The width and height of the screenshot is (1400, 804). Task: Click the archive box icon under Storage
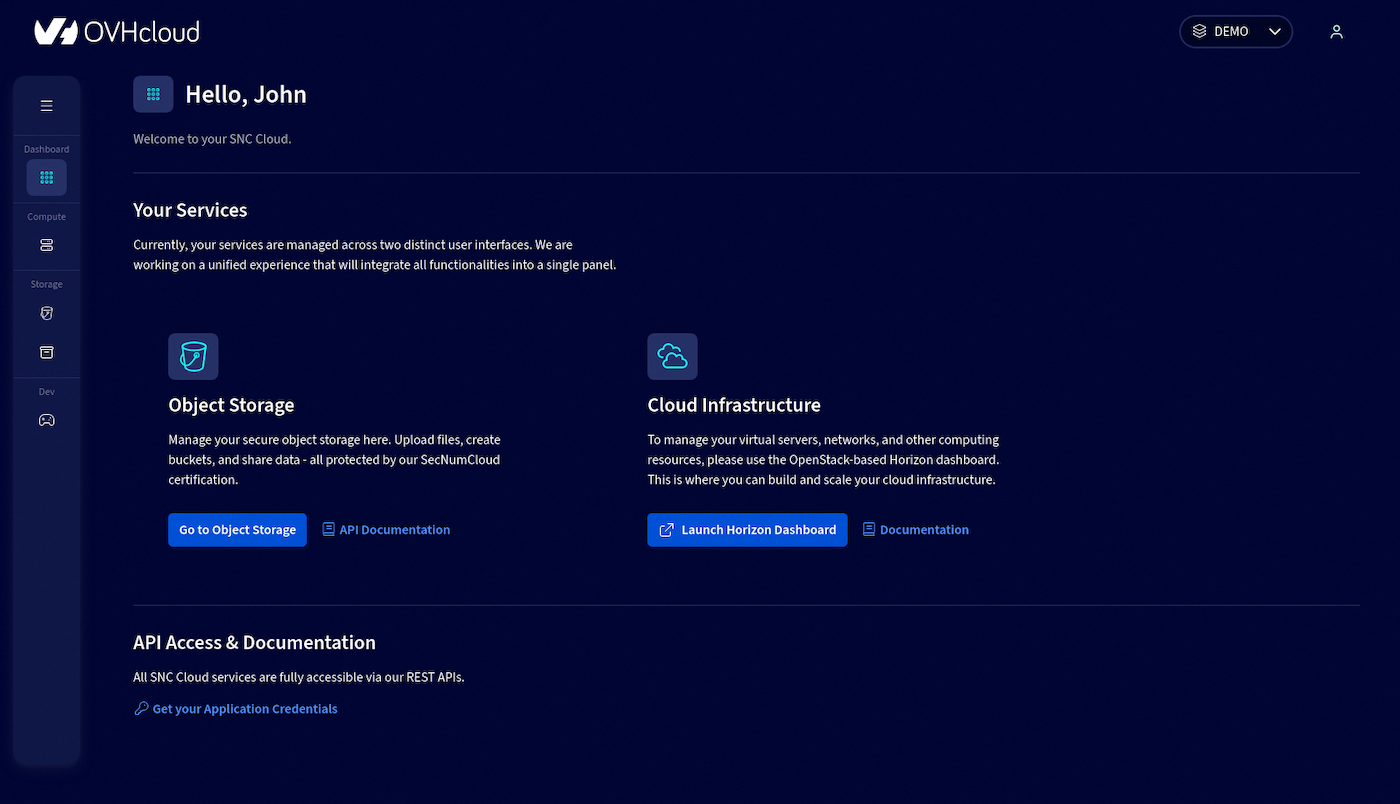pos(46,352)
